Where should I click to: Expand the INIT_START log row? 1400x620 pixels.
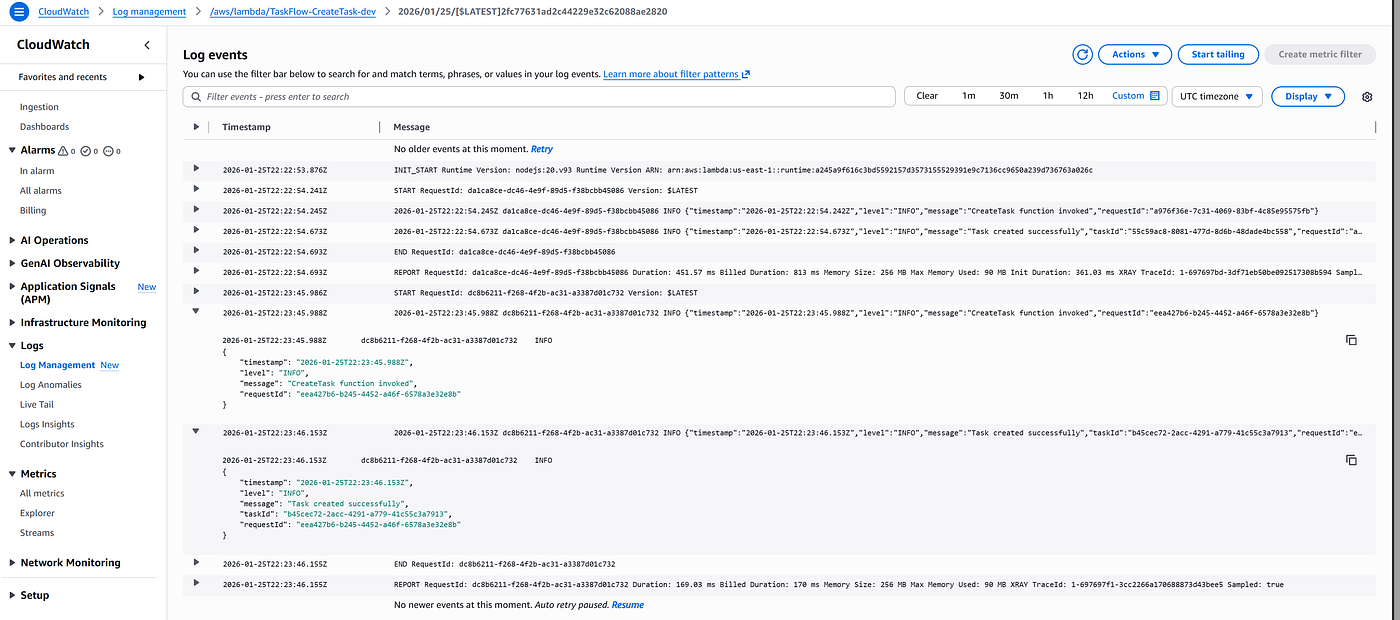pyautogui.click(x=196, y=168)
